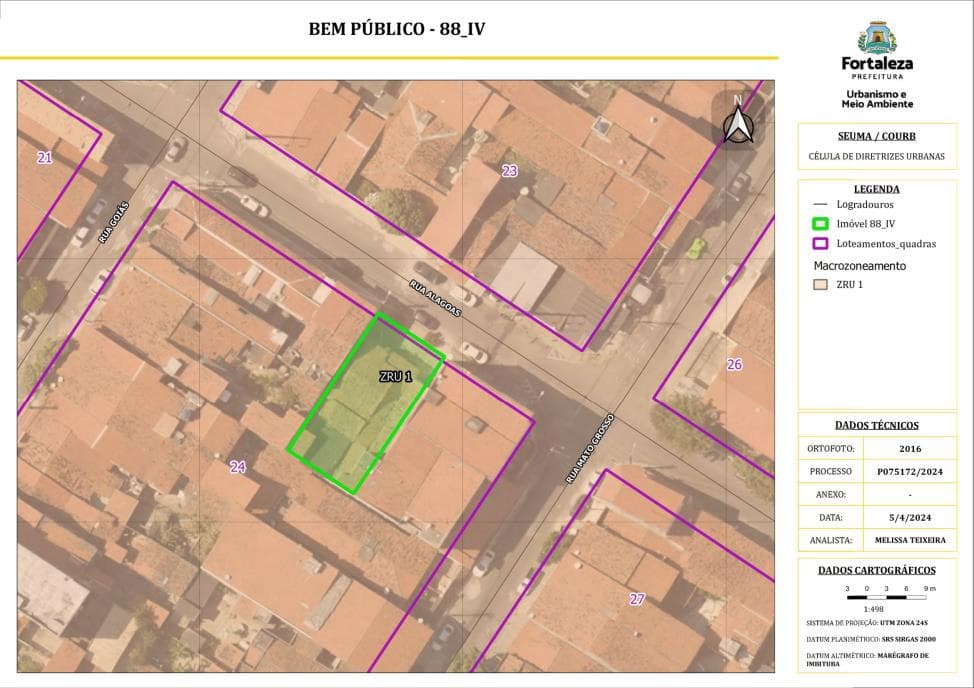Click the date value "5/4/2024"

point(910,517)
